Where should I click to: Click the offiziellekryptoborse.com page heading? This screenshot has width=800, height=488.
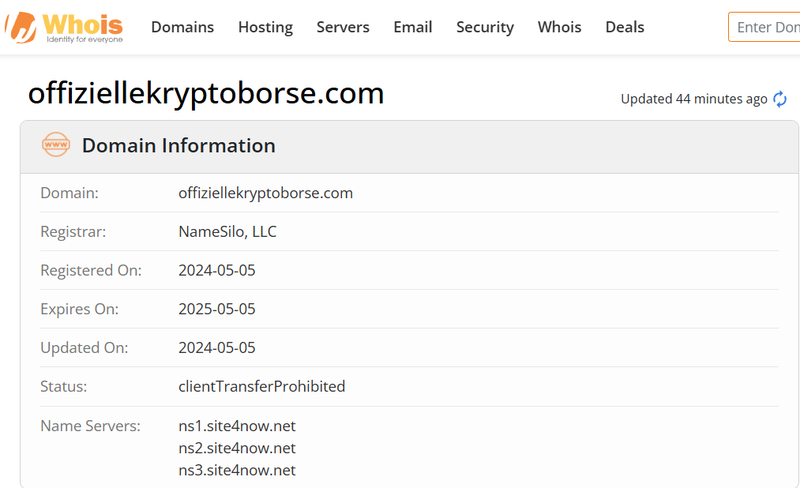pos(206,93)
